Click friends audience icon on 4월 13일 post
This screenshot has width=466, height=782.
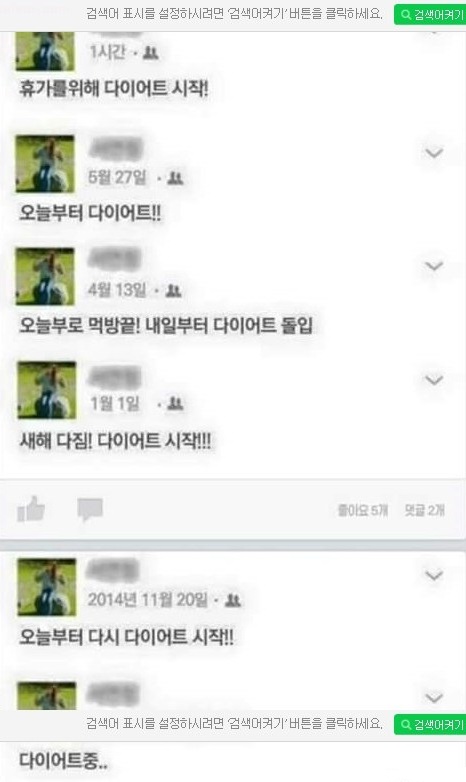coord(173,290)
